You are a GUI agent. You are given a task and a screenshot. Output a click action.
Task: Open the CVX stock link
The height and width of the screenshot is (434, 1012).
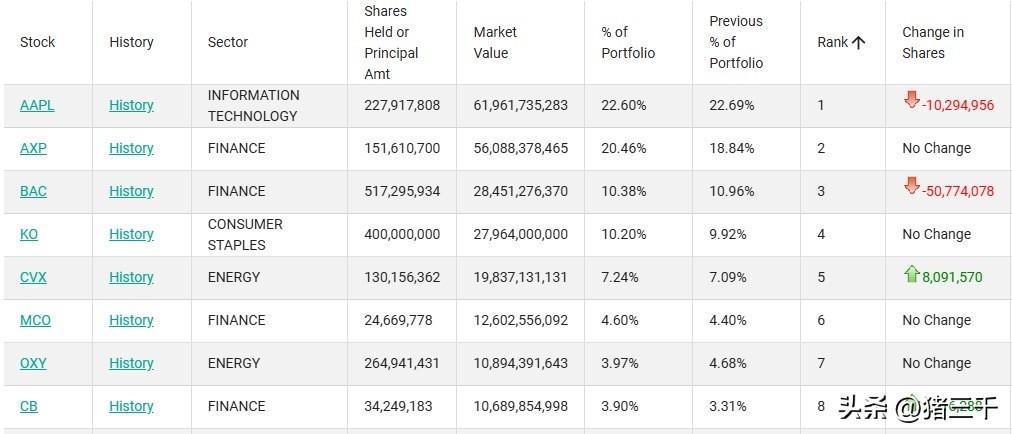pyautogui.click(x=34, y=277)
